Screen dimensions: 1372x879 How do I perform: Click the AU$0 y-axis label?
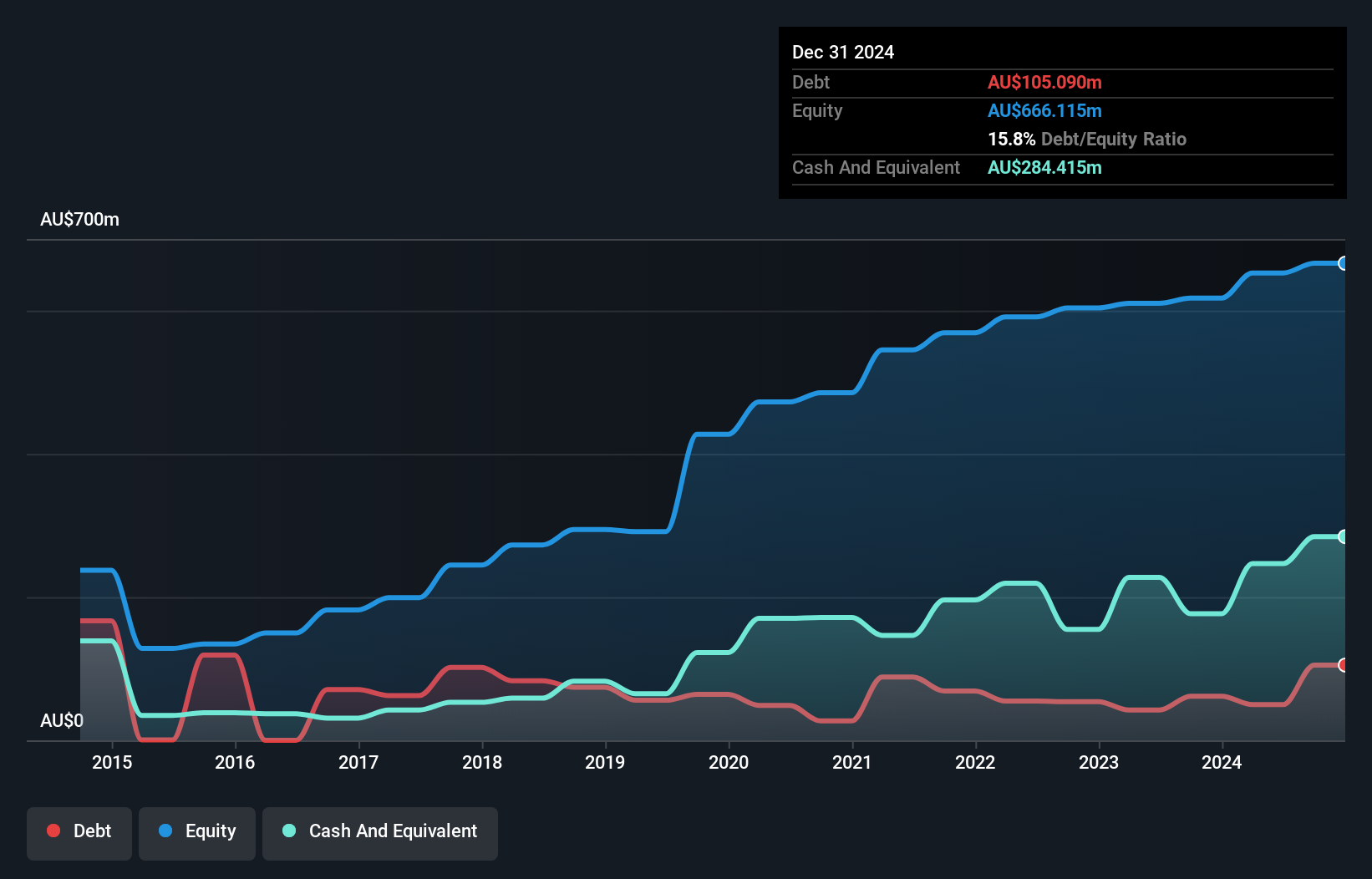click(62, 720)
